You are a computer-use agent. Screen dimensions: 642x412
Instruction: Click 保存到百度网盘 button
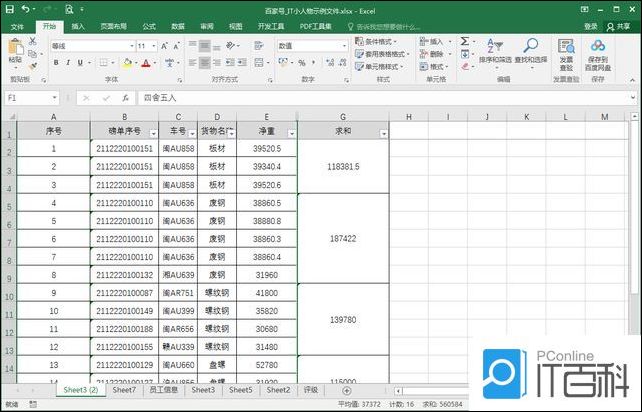click(598, 55)
